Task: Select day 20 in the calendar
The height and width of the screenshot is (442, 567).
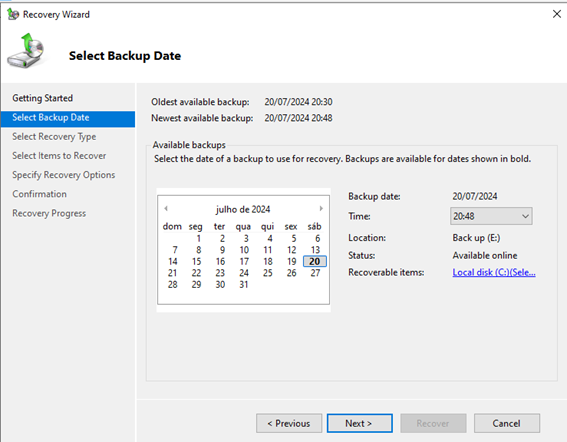Action: [315, 262]
